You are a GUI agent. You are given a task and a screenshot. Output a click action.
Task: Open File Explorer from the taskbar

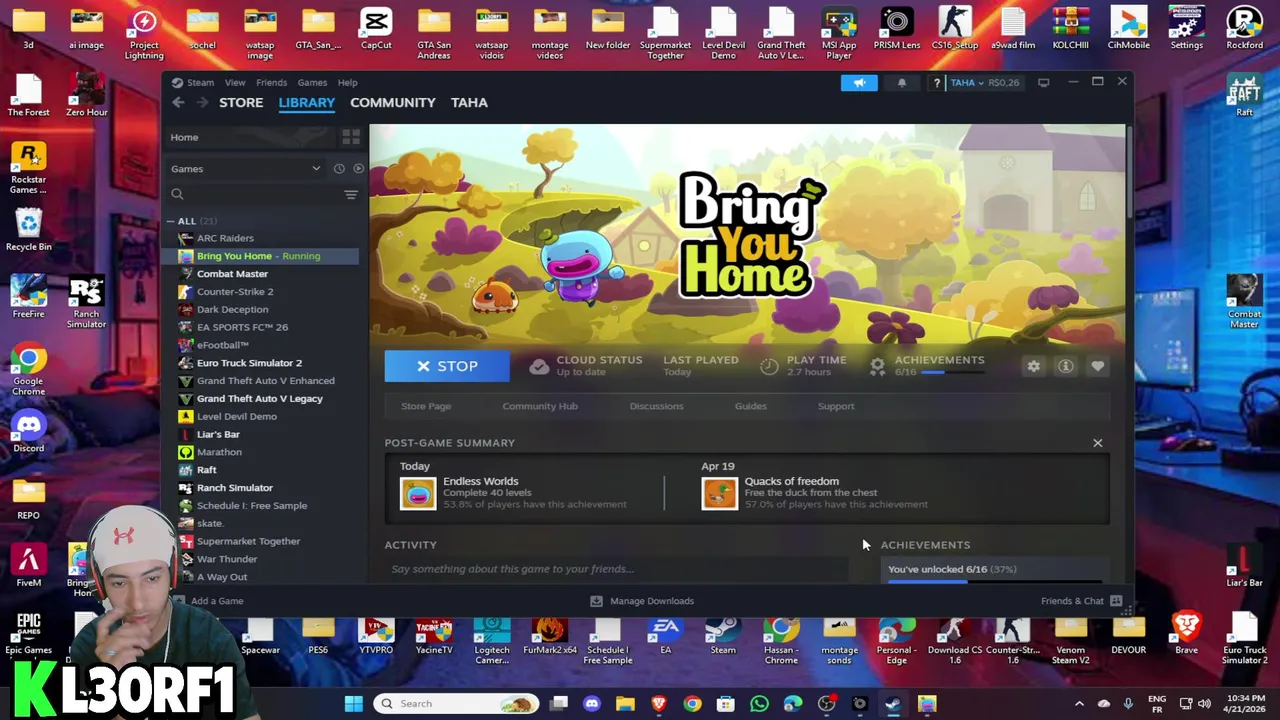[625, 703]
